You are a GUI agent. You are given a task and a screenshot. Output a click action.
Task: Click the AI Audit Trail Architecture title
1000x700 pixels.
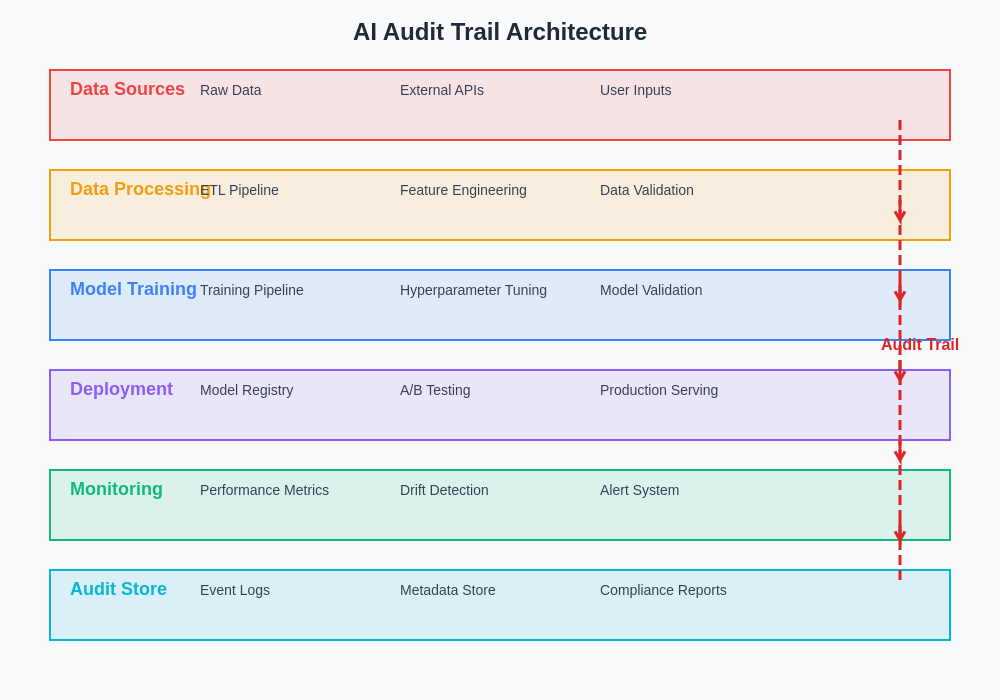500,32
